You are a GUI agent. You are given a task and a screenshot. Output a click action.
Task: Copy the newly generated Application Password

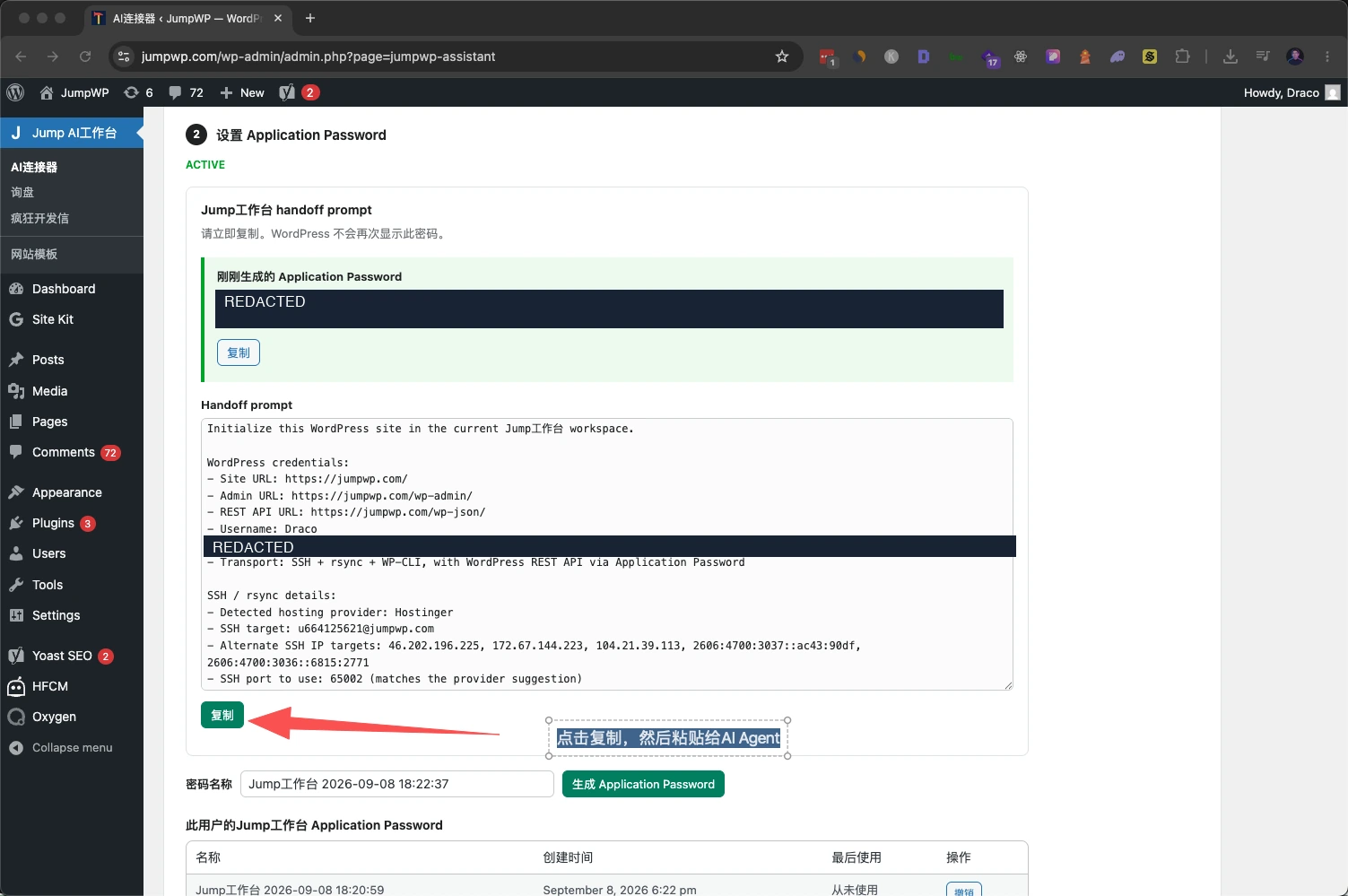(x=239, y=352)
